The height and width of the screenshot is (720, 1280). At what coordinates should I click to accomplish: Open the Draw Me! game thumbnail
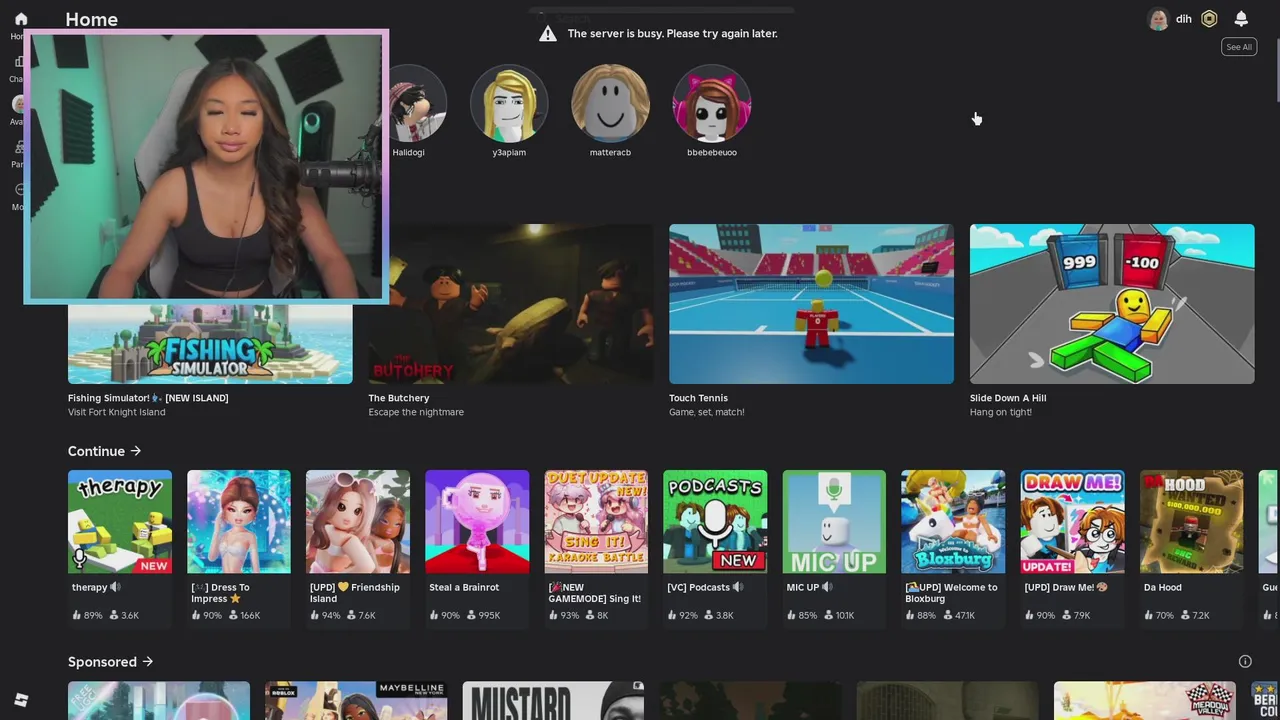1072,522
